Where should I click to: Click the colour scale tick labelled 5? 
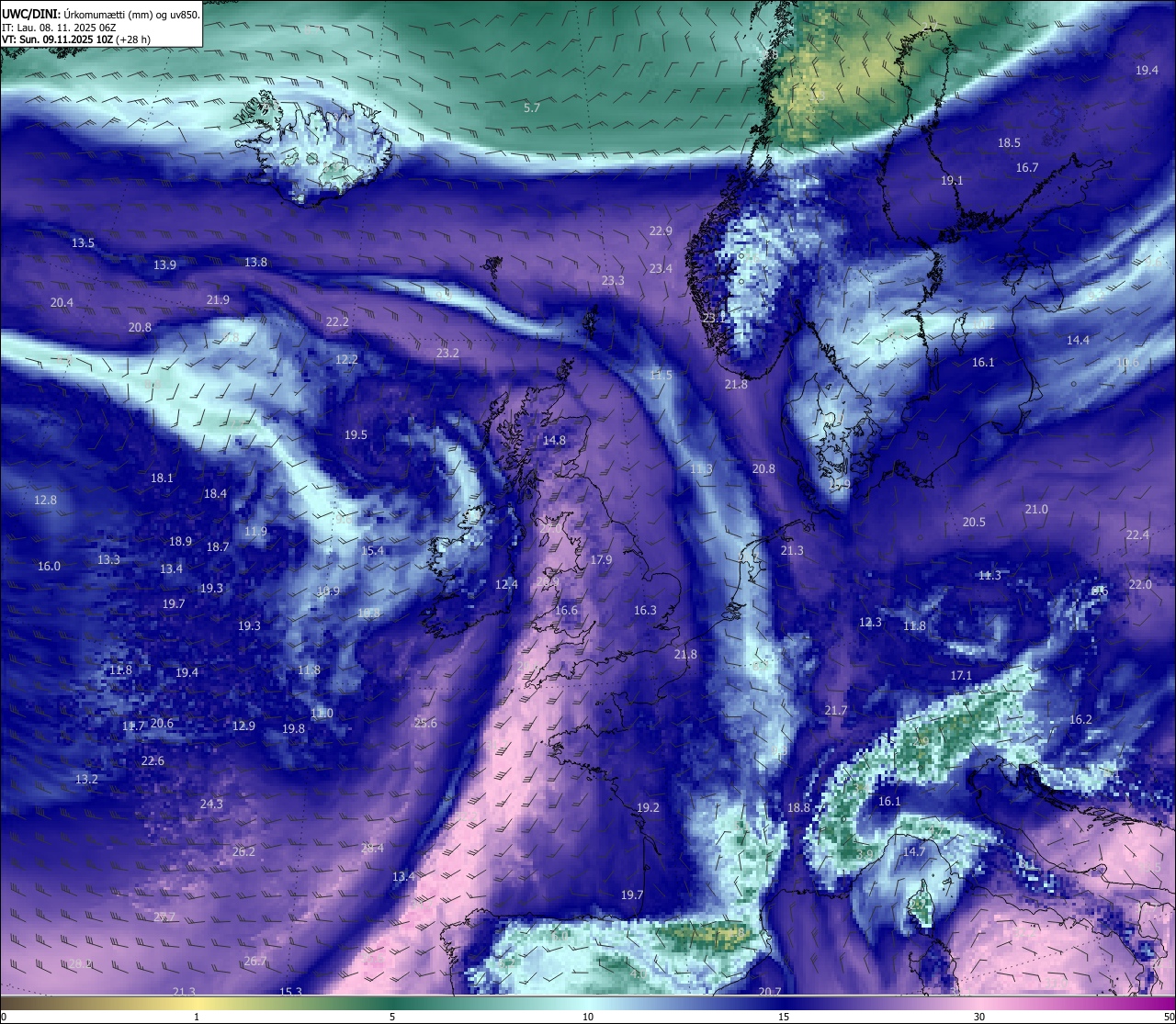click(392, 1017)
